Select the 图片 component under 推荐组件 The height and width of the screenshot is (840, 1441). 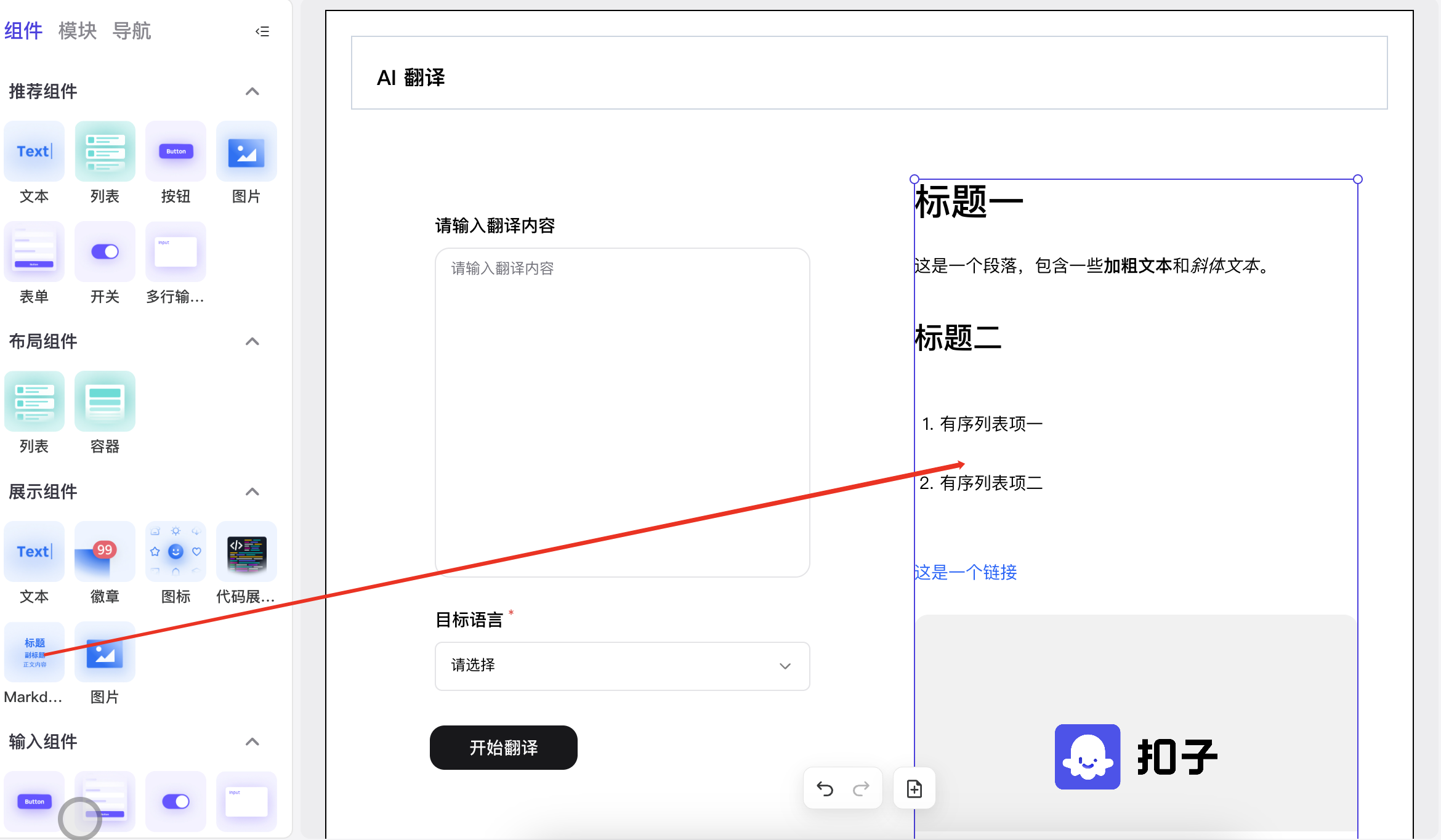pyautogui.click(x=246, y=151)
